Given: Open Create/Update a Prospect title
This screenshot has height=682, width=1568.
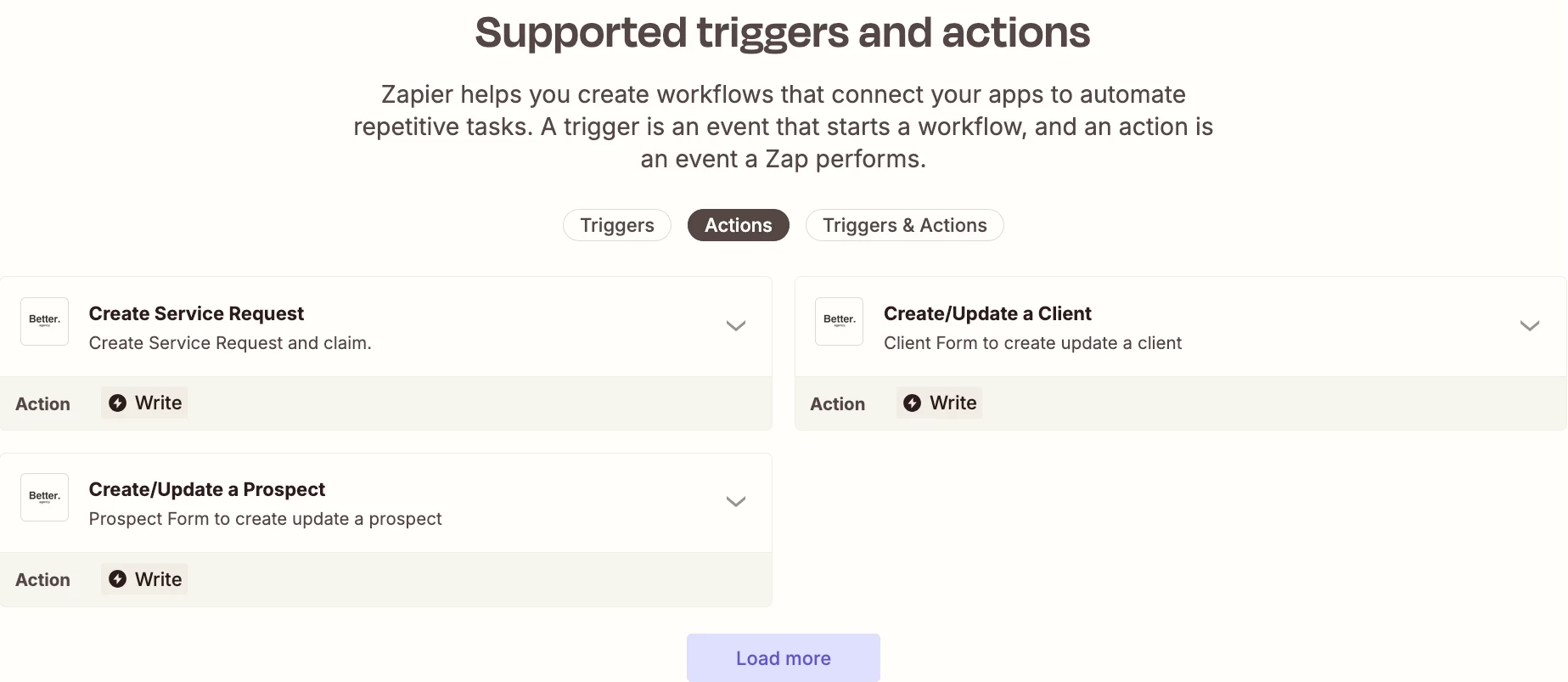Looking at the screenshot, I should coord(207,489).
